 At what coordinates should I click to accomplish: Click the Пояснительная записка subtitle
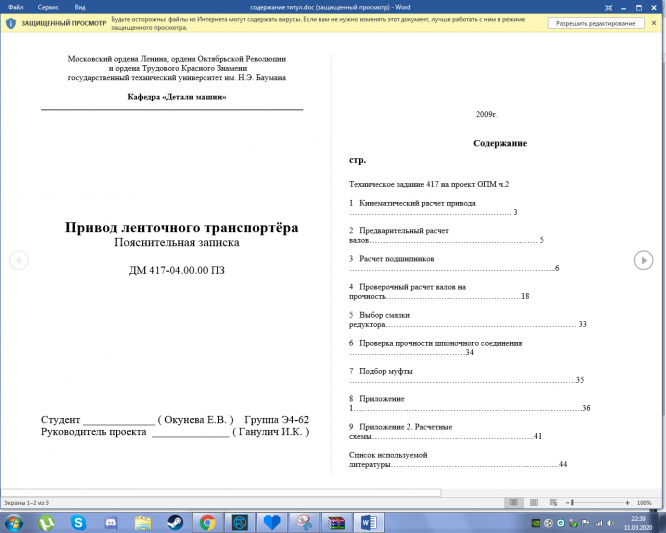click(177, 243)
